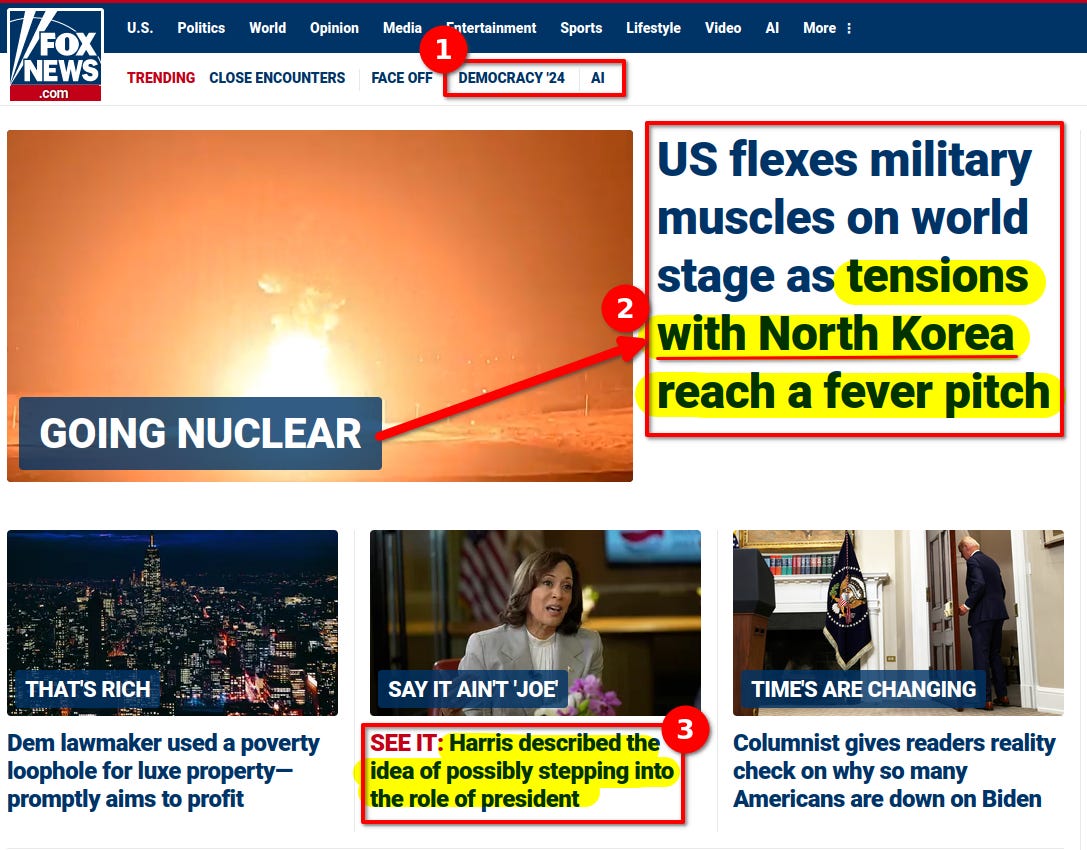Screen dimensions: 1087x850
Task: Select the Opinion menu item
Action: (334, 28)
